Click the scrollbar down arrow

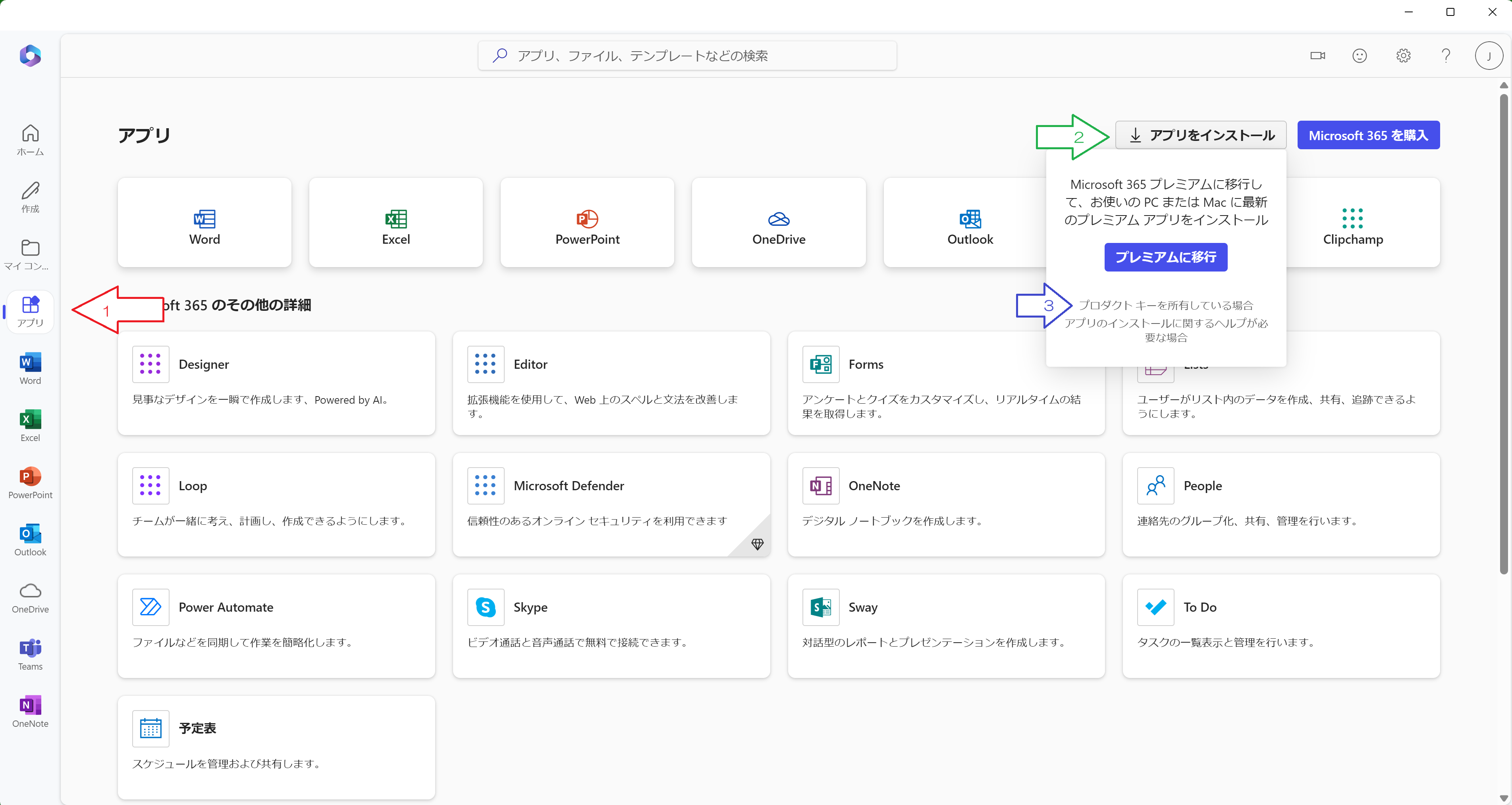tap(1503, 798)
